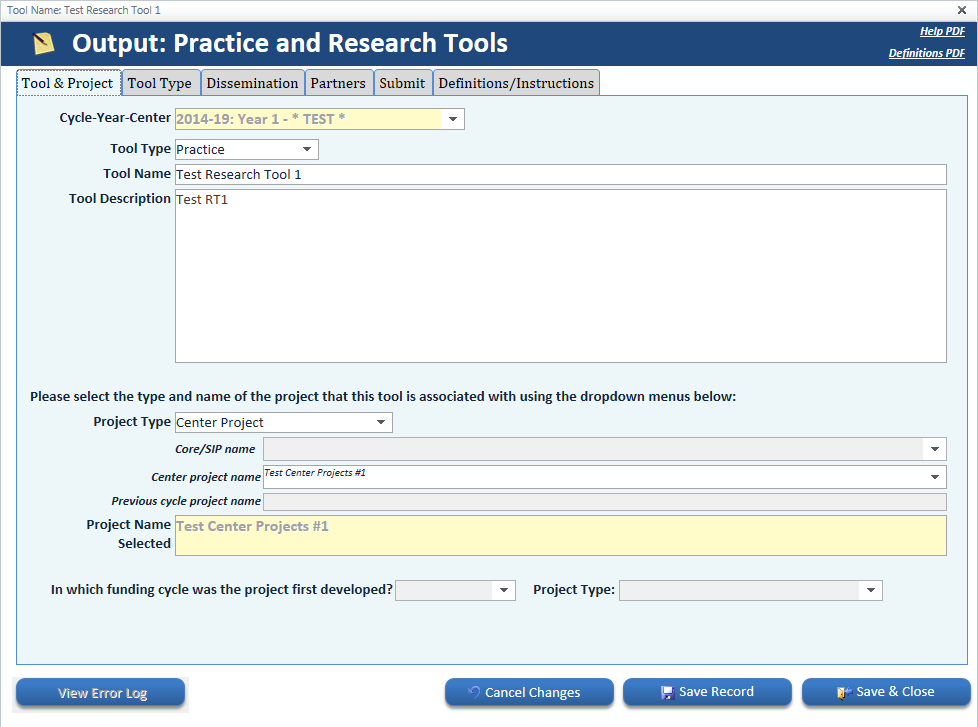Go to the Partners tab

point(338,83)
